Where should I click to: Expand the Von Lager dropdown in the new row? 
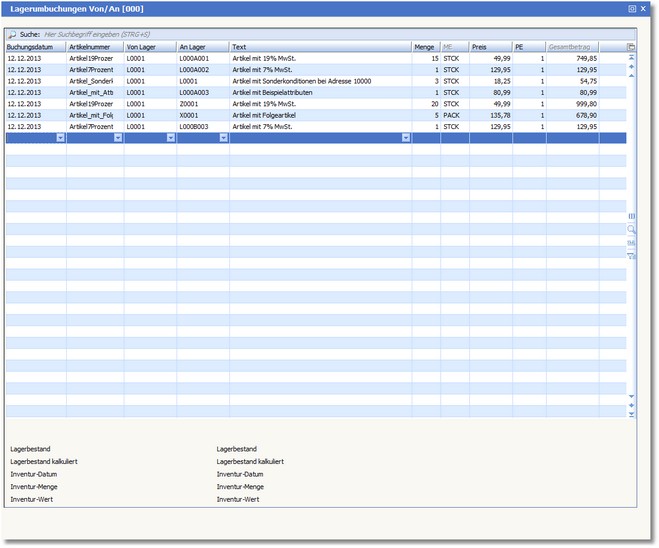click(x=170, y=138)
